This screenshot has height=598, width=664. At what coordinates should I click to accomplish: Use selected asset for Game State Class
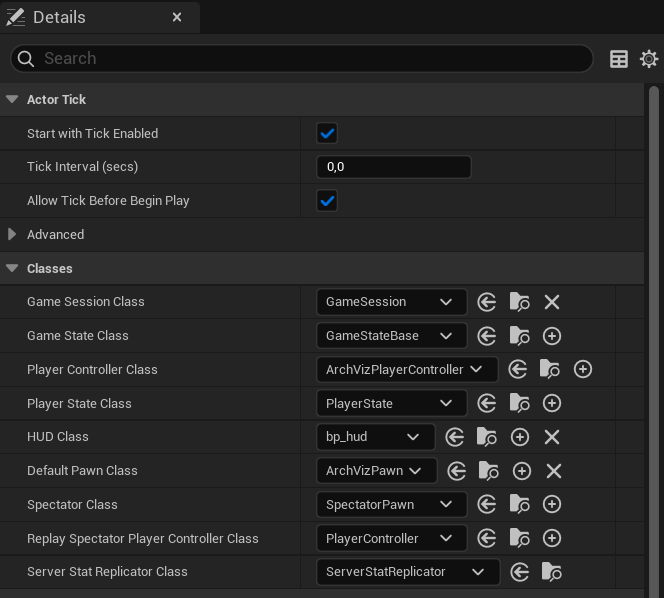pyautogui.click(x=487, y=336)
